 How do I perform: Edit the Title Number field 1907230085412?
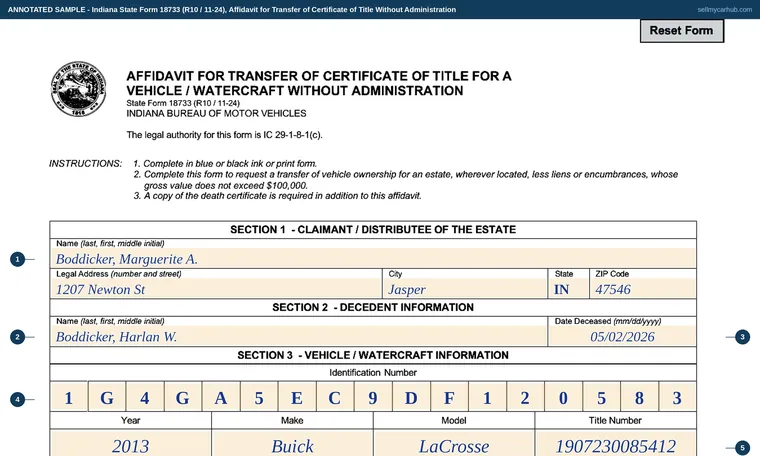click(x=616, y=443)
